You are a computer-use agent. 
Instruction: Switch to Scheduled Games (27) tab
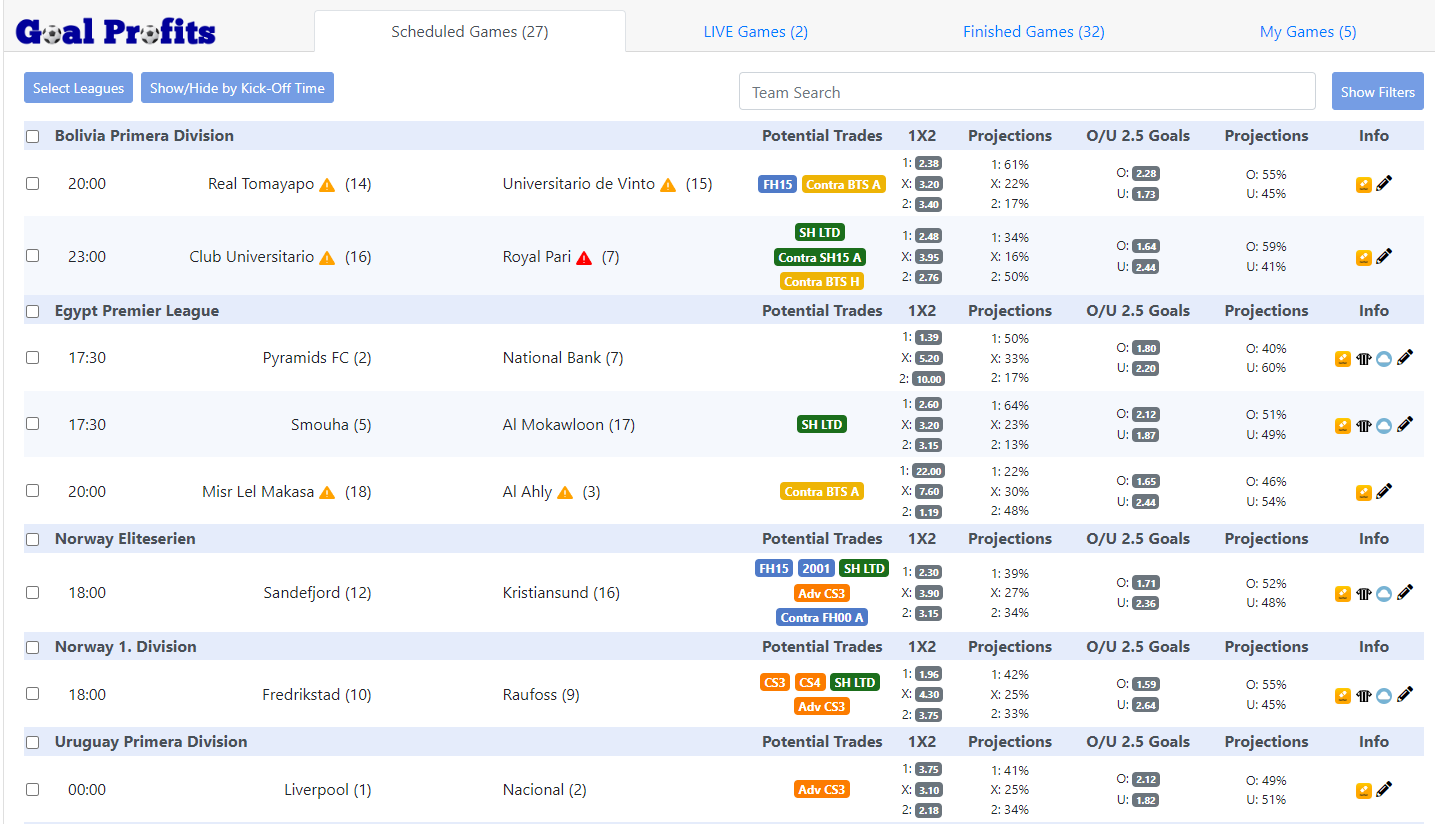pyautogui.click(x=470, y=32)
